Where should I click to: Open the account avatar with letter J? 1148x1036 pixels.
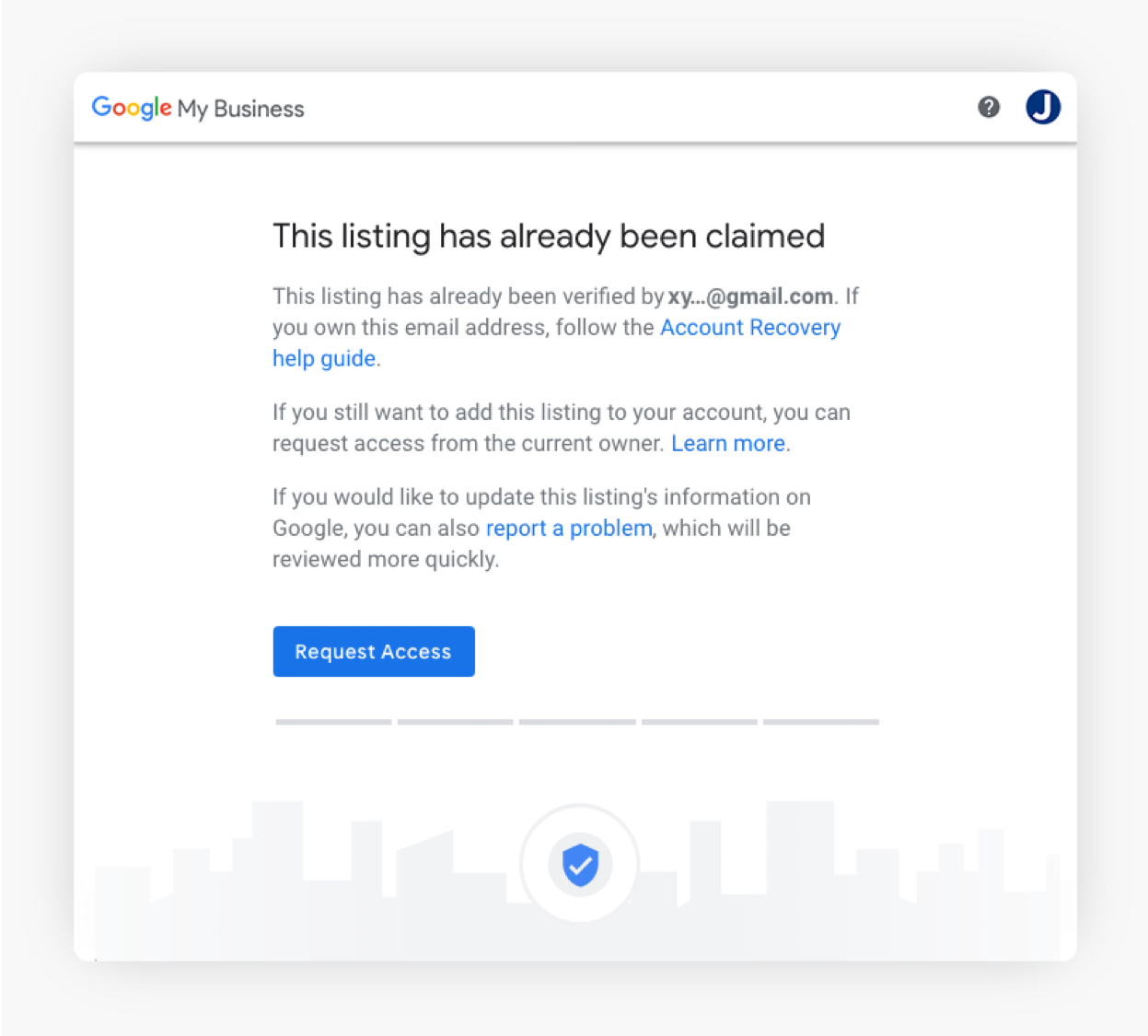click(1043, 108)
